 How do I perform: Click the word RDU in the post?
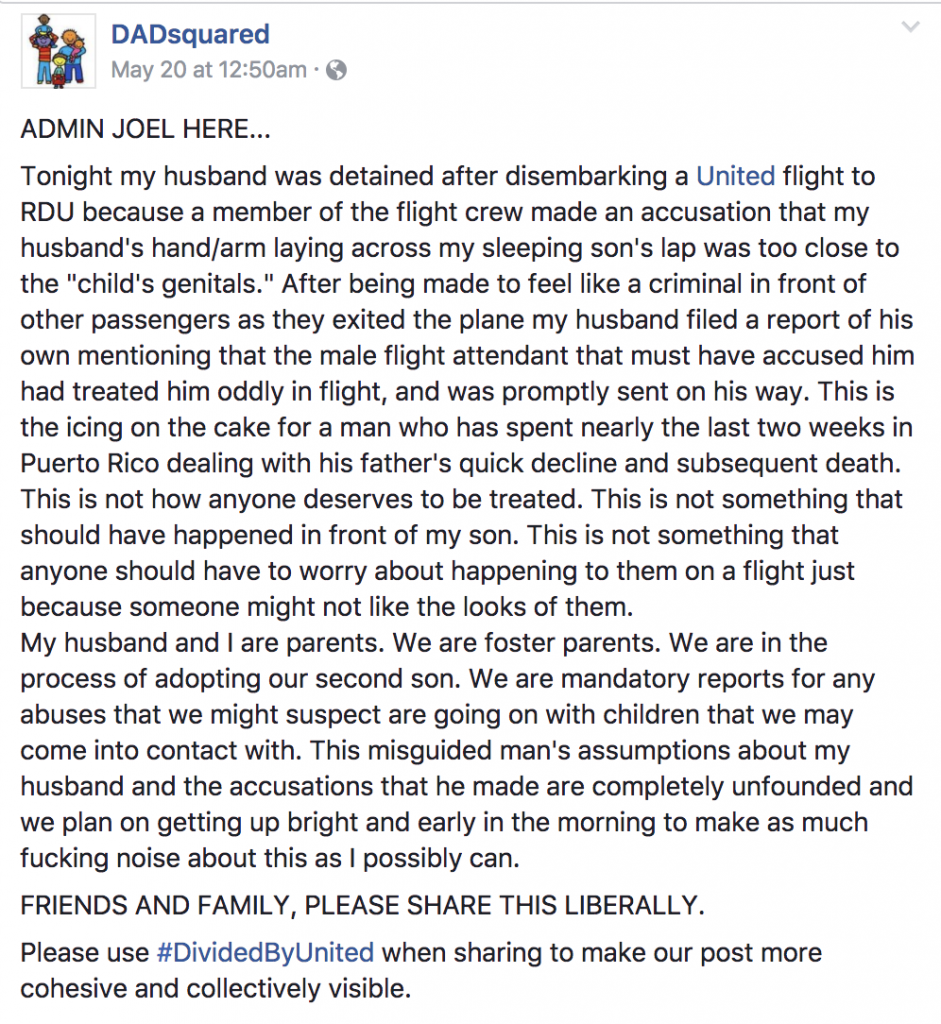48,212
